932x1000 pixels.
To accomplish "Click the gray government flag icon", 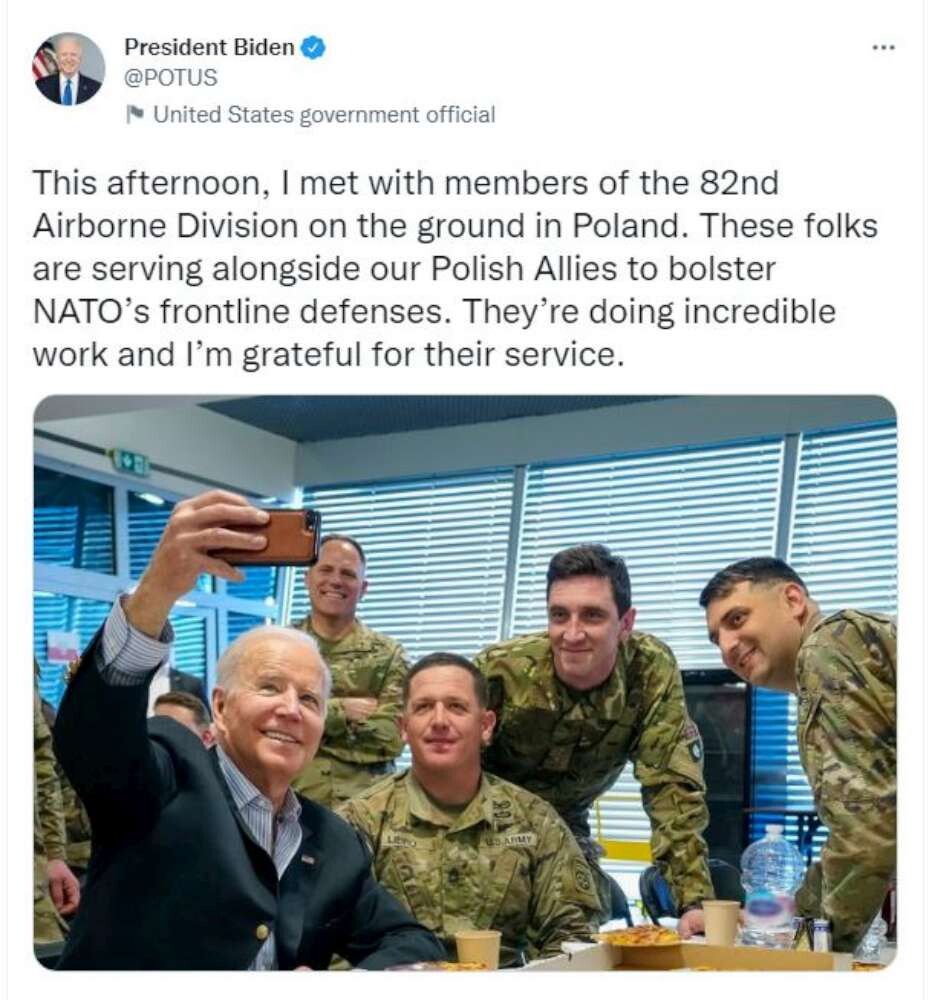I will coord(135,114).
